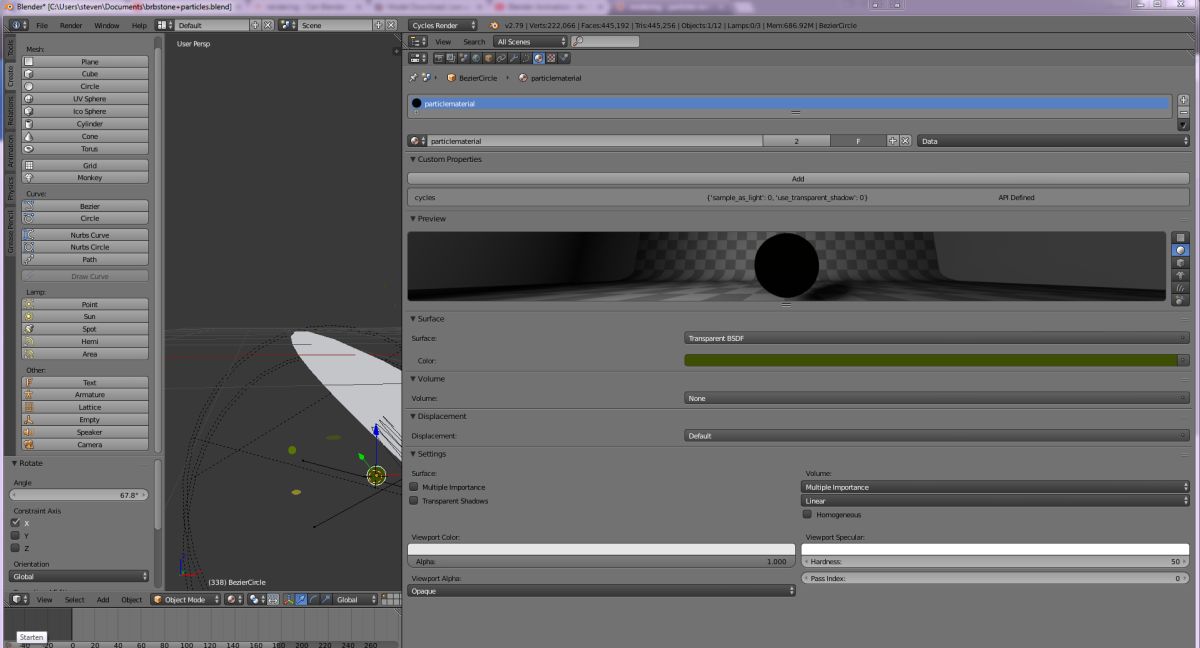Open the Viewport Alpha Opaque dropdown
1200x648 pixels.
tap(602, 591)
